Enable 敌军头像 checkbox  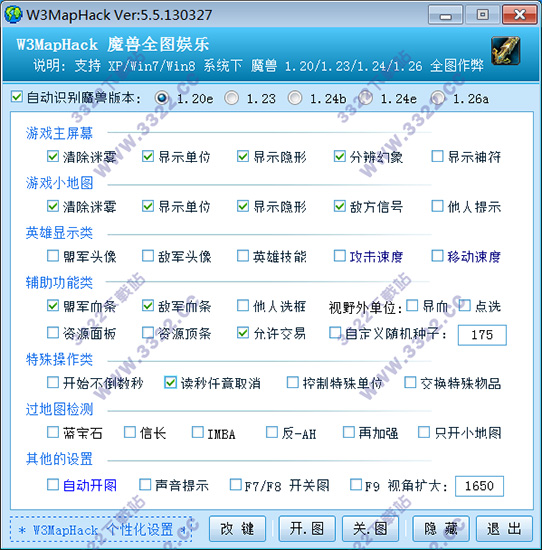[148, 256]
